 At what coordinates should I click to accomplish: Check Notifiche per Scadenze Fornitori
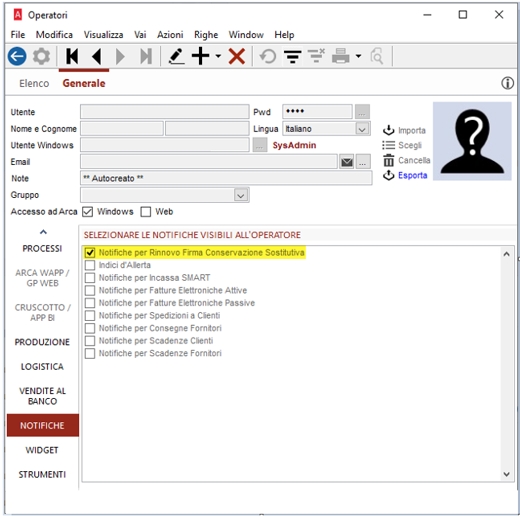click(90, 353)
